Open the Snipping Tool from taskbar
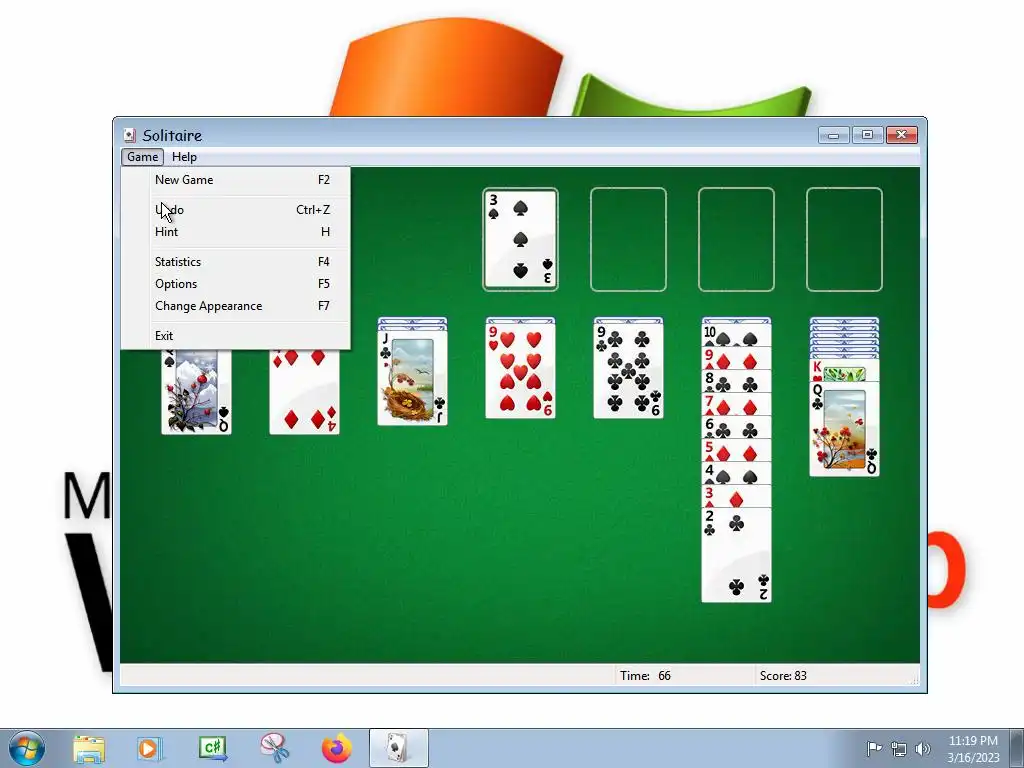 275,748
